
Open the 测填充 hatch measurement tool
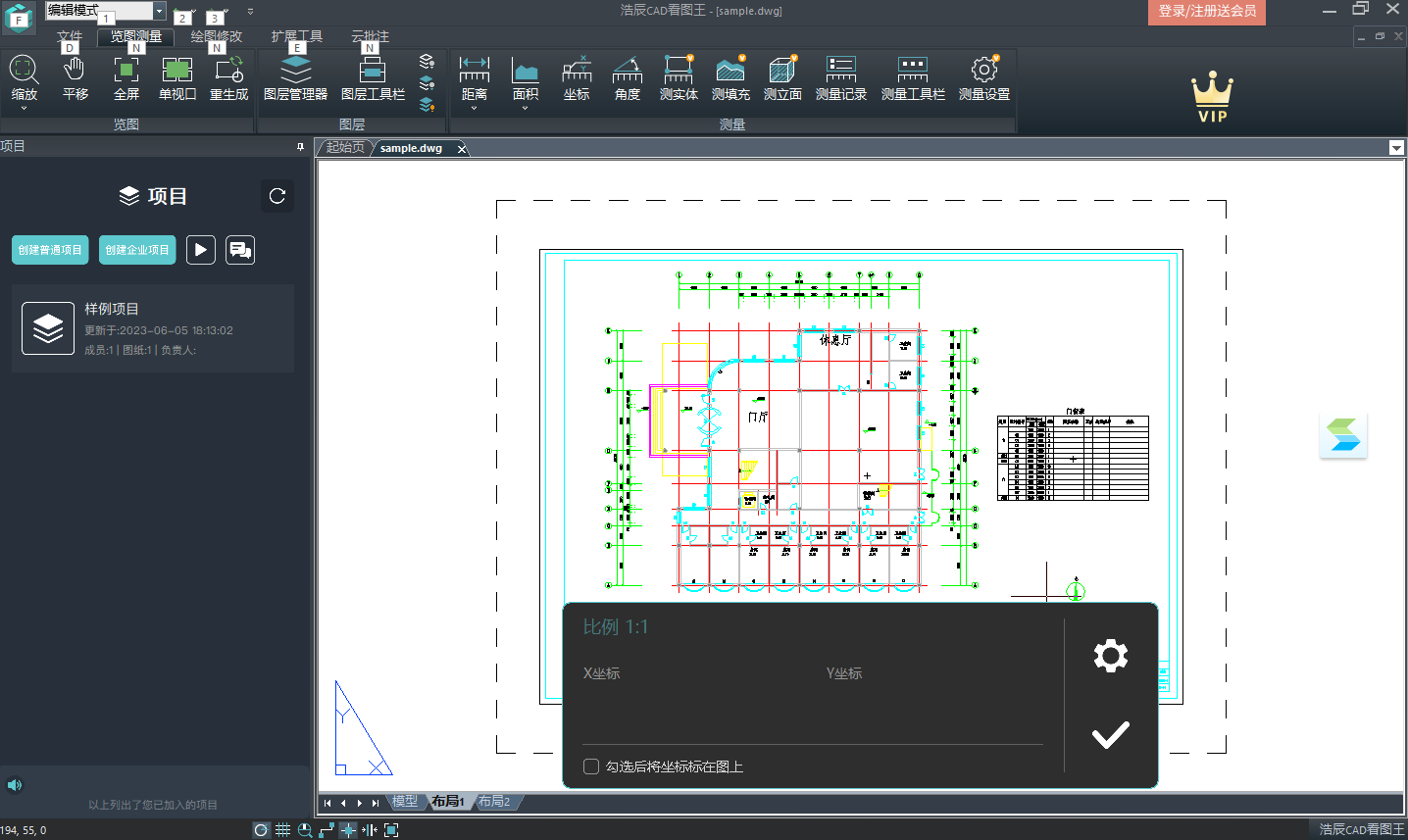point(730,78)
